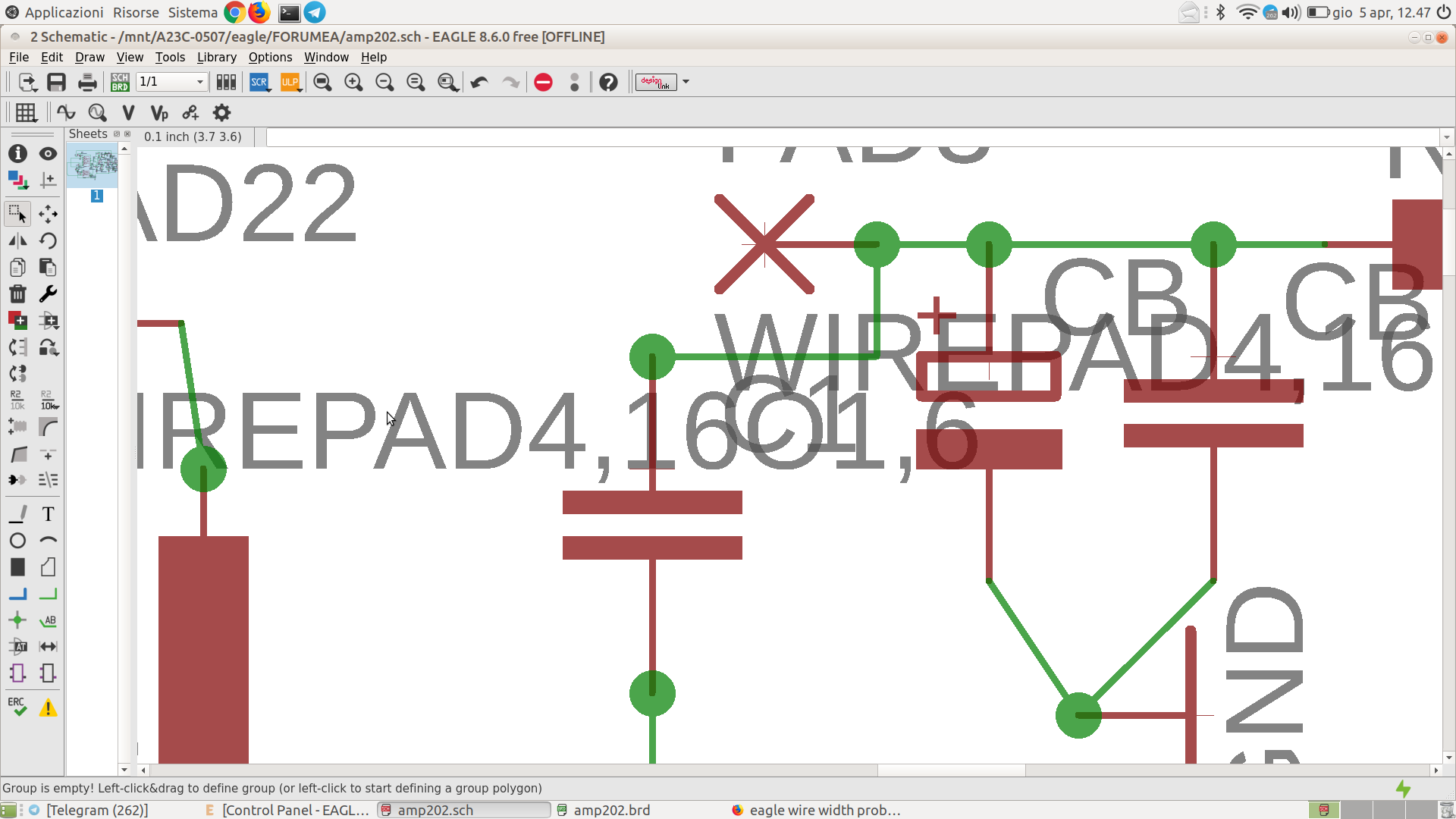Open the Library menu
This screenshot has width=1456, height=819.
coord(217,57)
